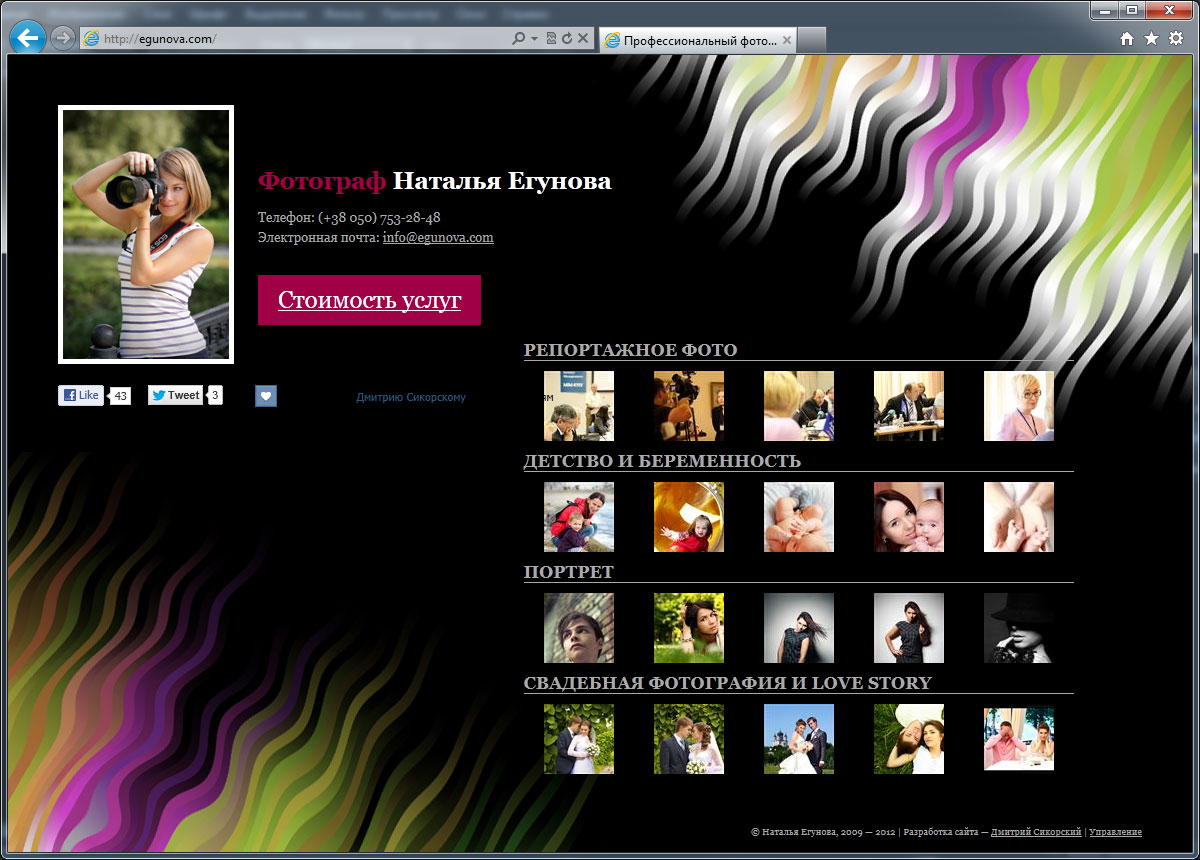This screenshot has width=1200, height=860.
Task: Click the Tweet button
Action: 175,395
